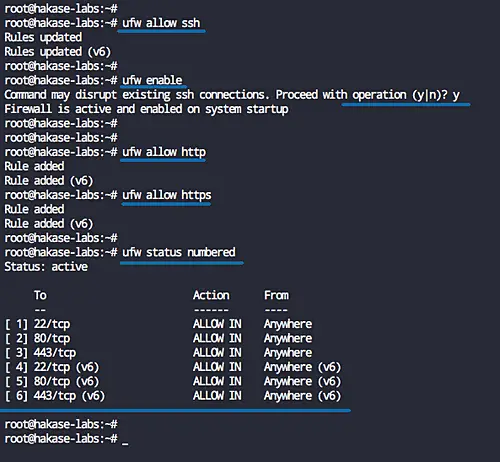Viewport: 500px width, 462px height.
Task: Click the 'Status: active' output line
Action: point(46,267)
